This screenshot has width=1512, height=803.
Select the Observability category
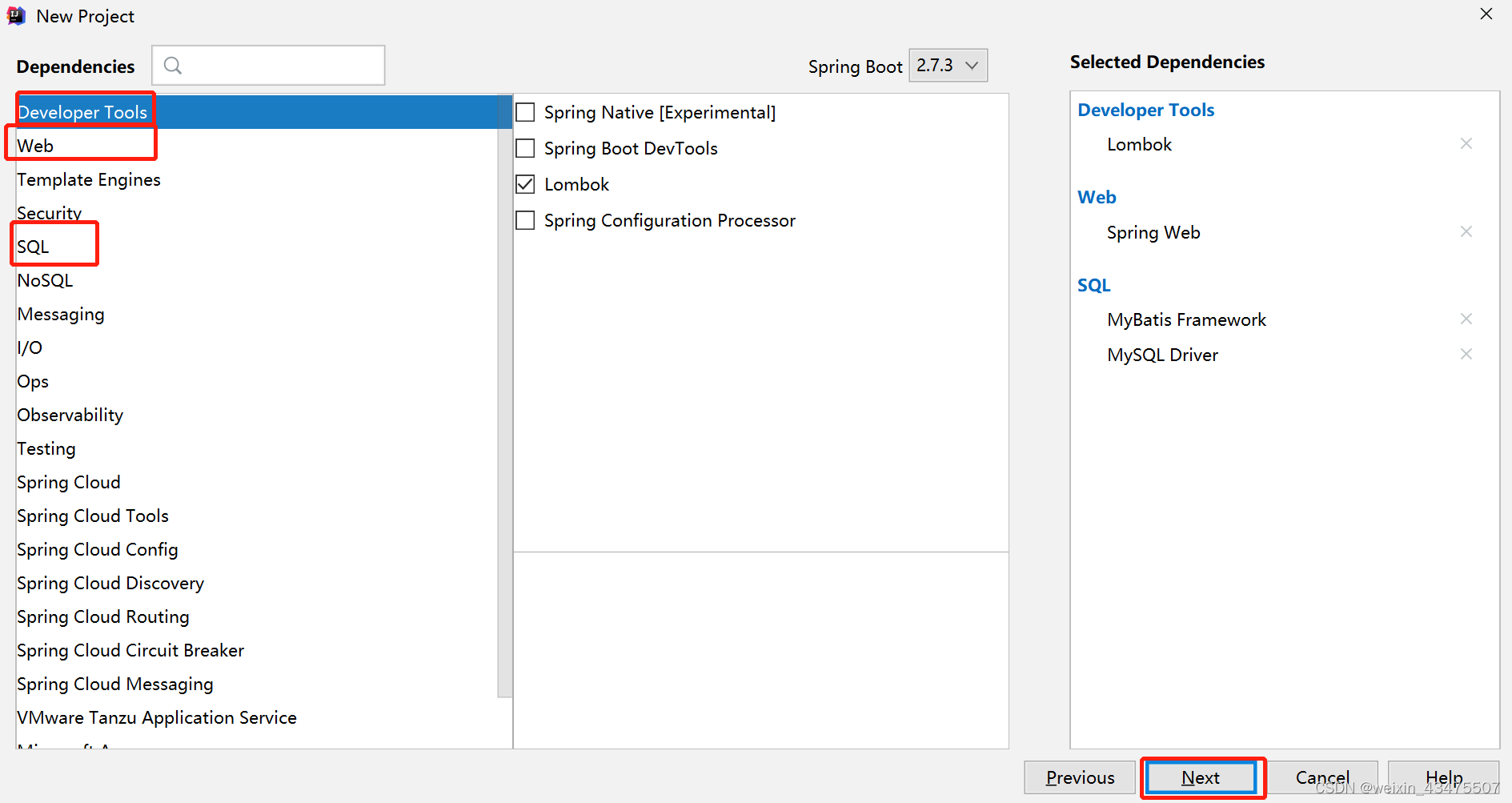pos(256,415)
